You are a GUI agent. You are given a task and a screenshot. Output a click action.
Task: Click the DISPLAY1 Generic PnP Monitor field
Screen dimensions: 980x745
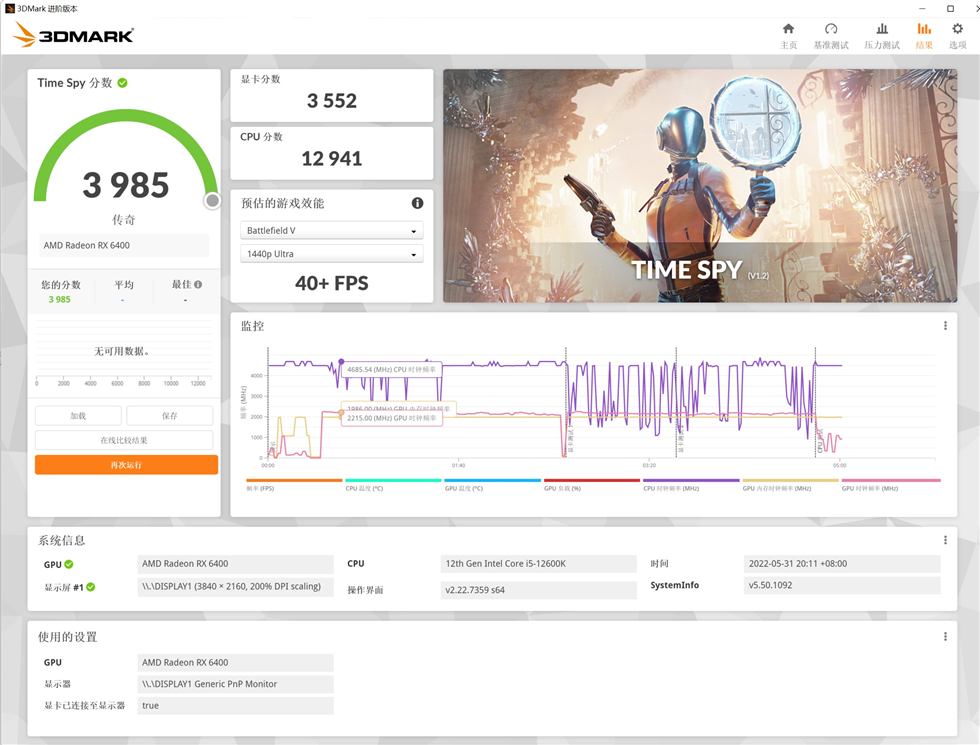pyautogui.click(x=235, y=684)
